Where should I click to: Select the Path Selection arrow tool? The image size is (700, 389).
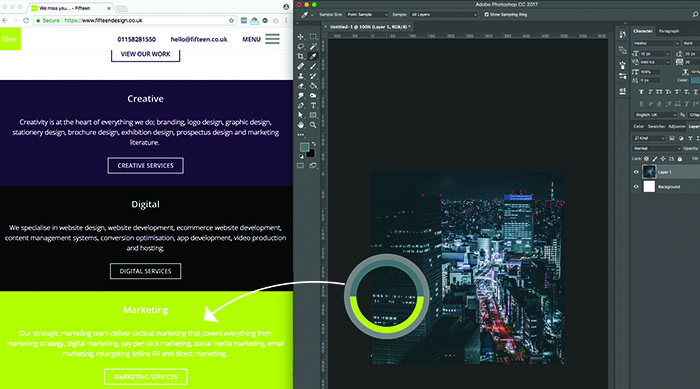pyautogui.click(x=301, y=115)
